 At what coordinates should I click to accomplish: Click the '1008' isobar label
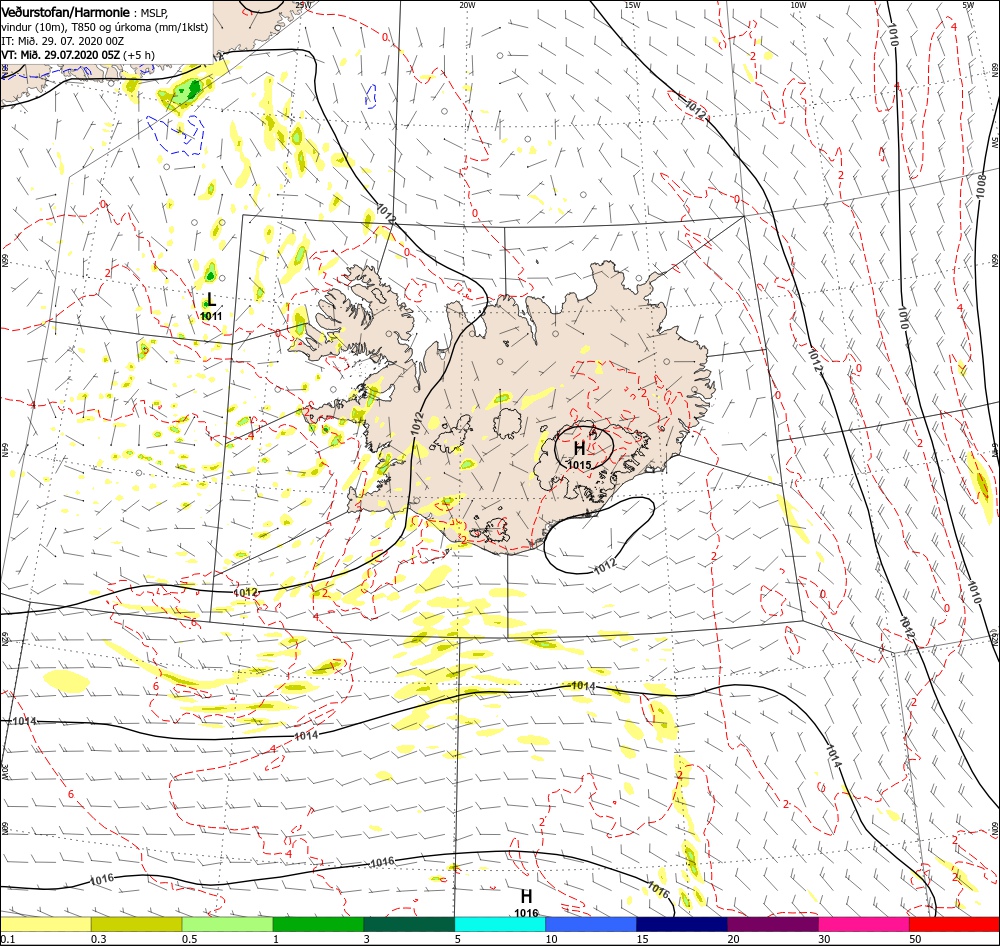tap(982, 186)
